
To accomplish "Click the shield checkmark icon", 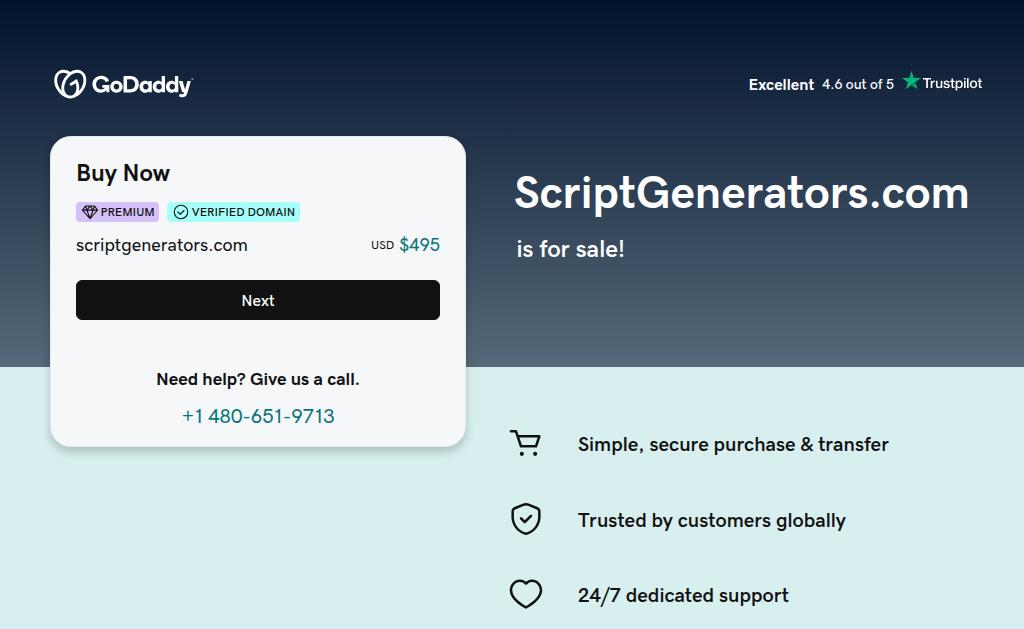I will (526, 519).
